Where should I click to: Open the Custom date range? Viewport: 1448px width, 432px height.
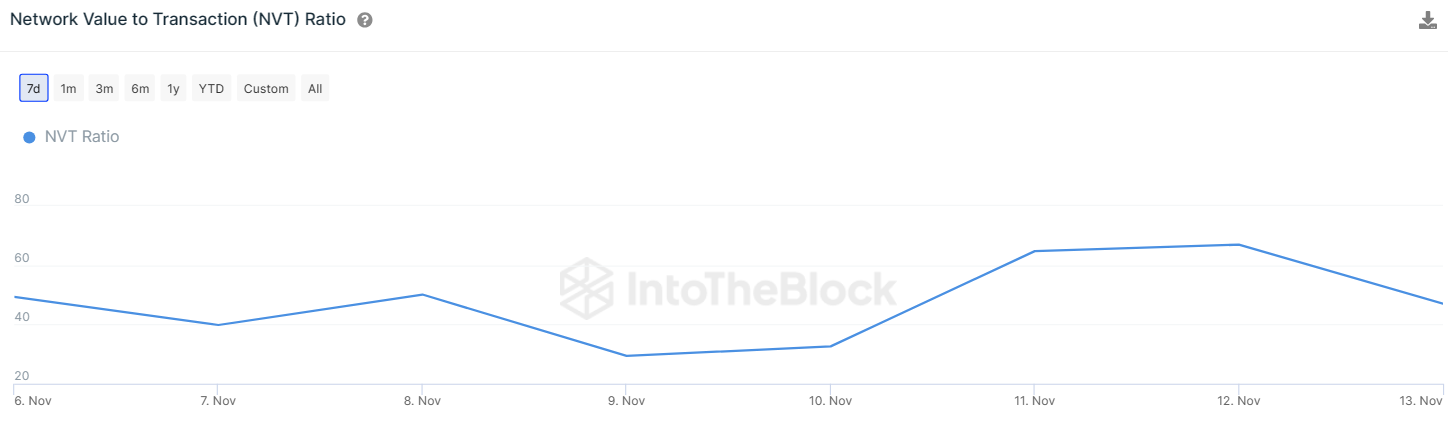[266, 88]
